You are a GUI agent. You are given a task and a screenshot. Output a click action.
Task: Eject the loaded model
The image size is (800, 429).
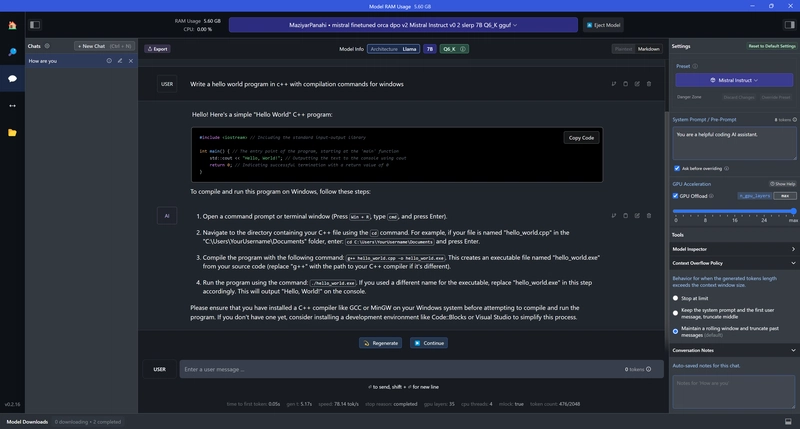[604, 25]
